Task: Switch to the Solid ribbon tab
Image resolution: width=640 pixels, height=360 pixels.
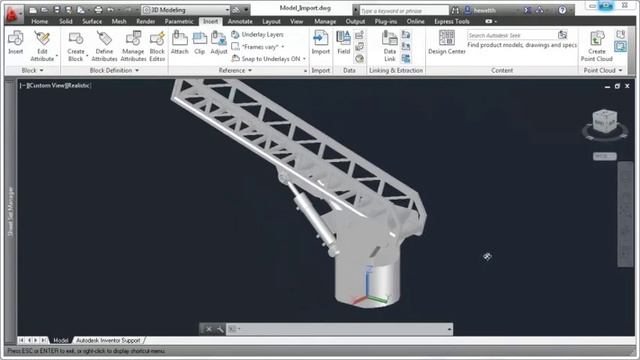Action: click(65, 22)
